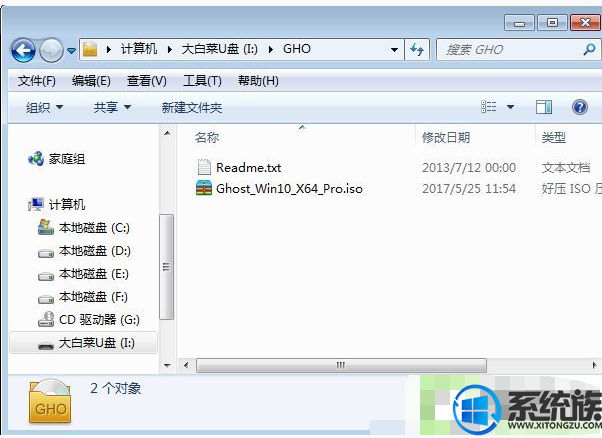Click the 新建文件夹 button
Image resolution: width=602 pixels, height=438 pixels.
[192, 107]
